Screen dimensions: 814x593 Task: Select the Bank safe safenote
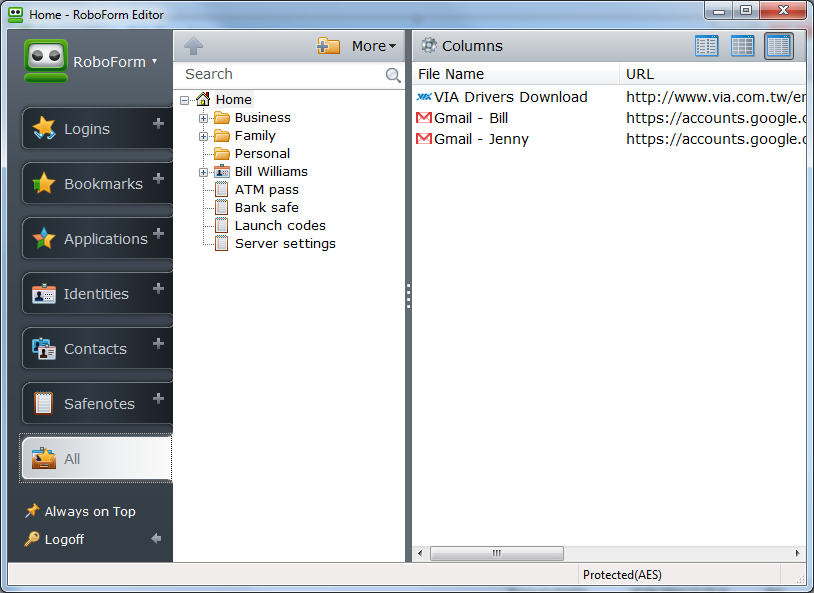267,208
